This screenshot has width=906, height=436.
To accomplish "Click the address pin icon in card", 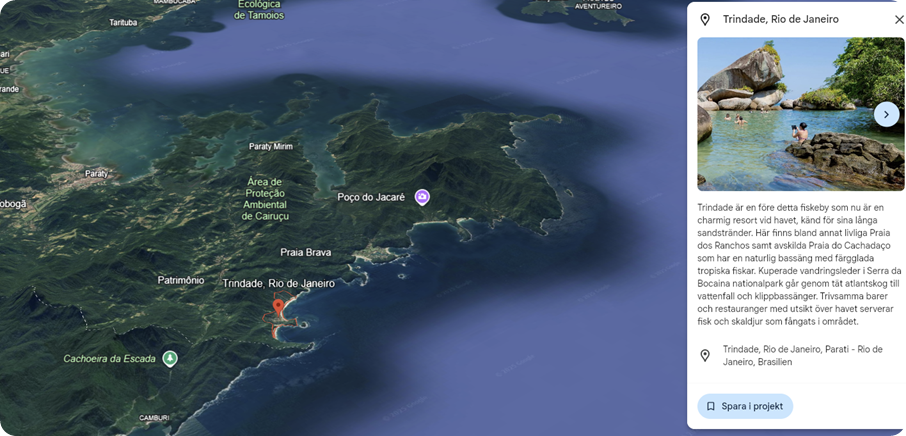I will [x=704, y=355].
